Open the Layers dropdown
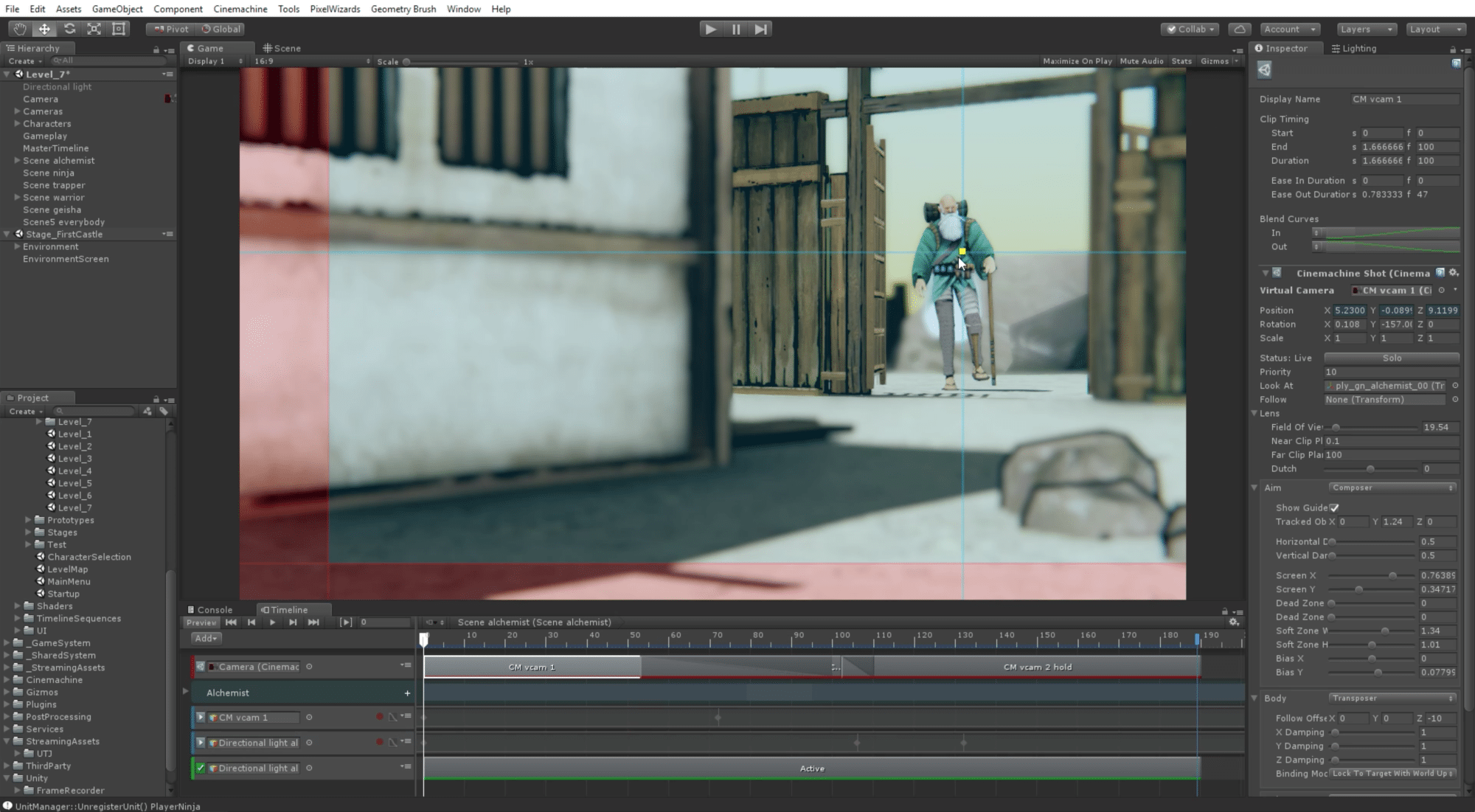This screenshot has width=1475, height=812. click(1367, 29)
